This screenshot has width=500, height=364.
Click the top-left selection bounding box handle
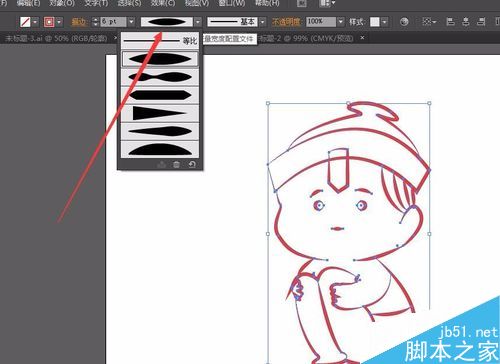[268, 103]
